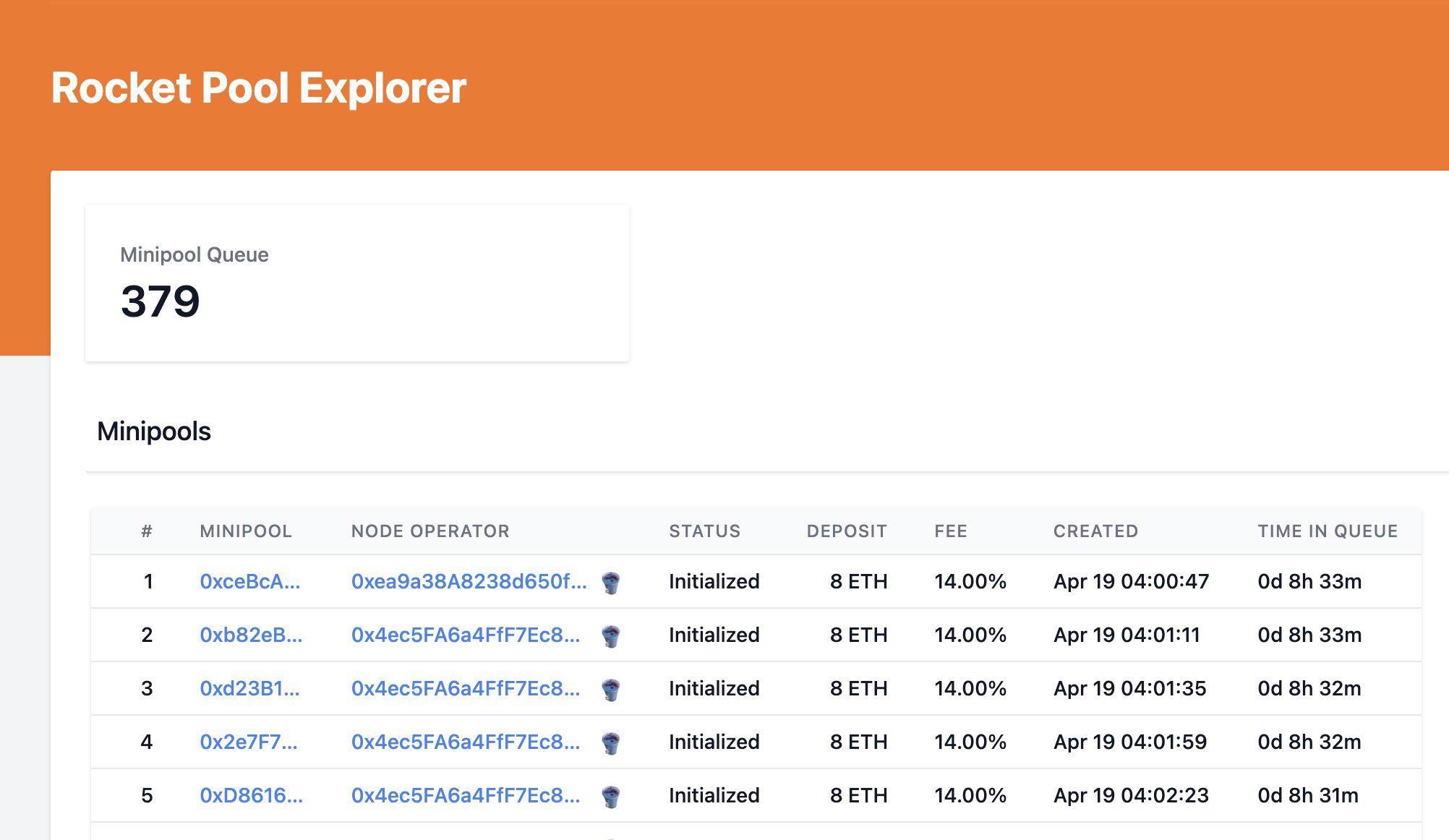Viewport: 1449px width, 840px height.
Task: Click created time Apr 19 04:01:59
Action: [x=1130, y=742]
